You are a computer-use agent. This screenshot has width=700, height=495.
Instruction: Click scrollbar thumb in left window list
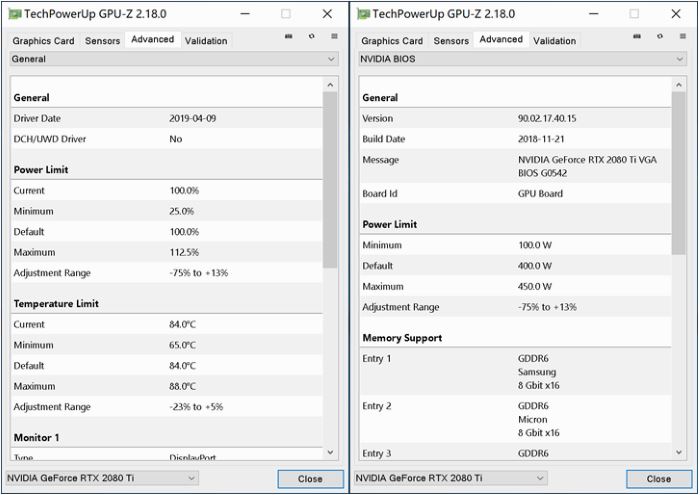[x=330, y=180]
